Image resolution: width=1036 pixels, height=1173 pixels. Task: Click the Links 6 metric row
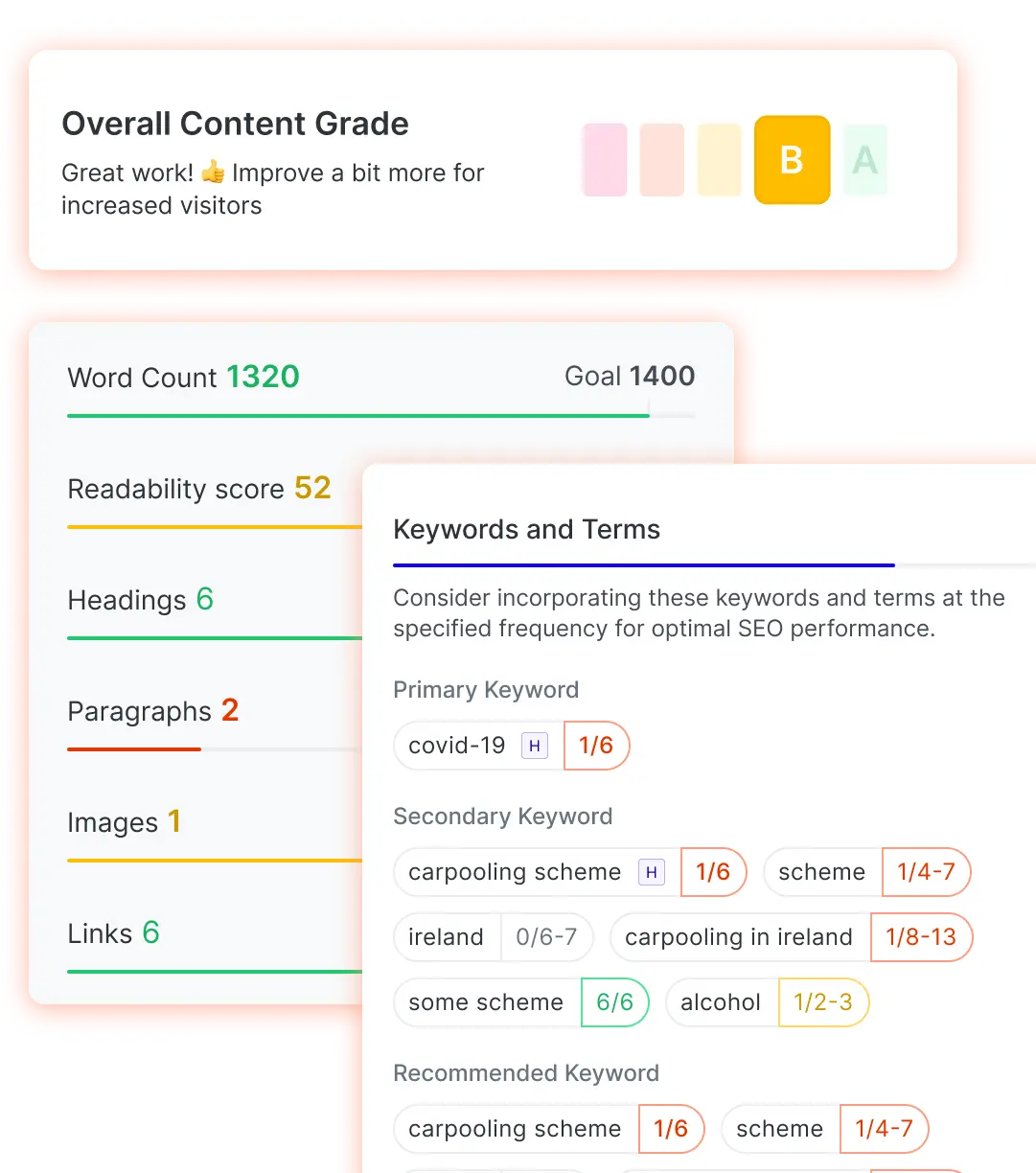point(113,933)
